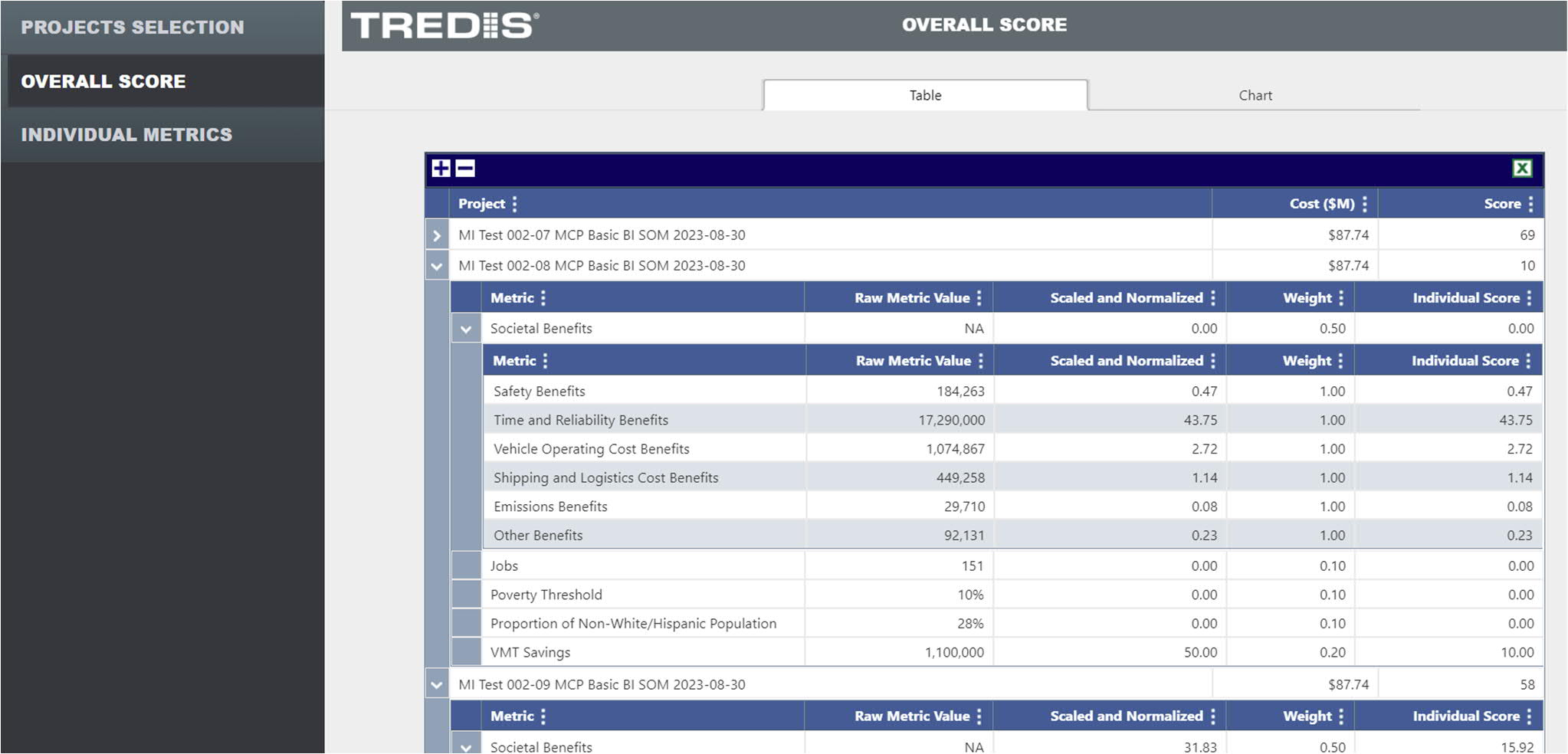Click the raw value 1,074,867
Image resolution: width=1568 pixels, height=754 pixels.
click(955, 449)
